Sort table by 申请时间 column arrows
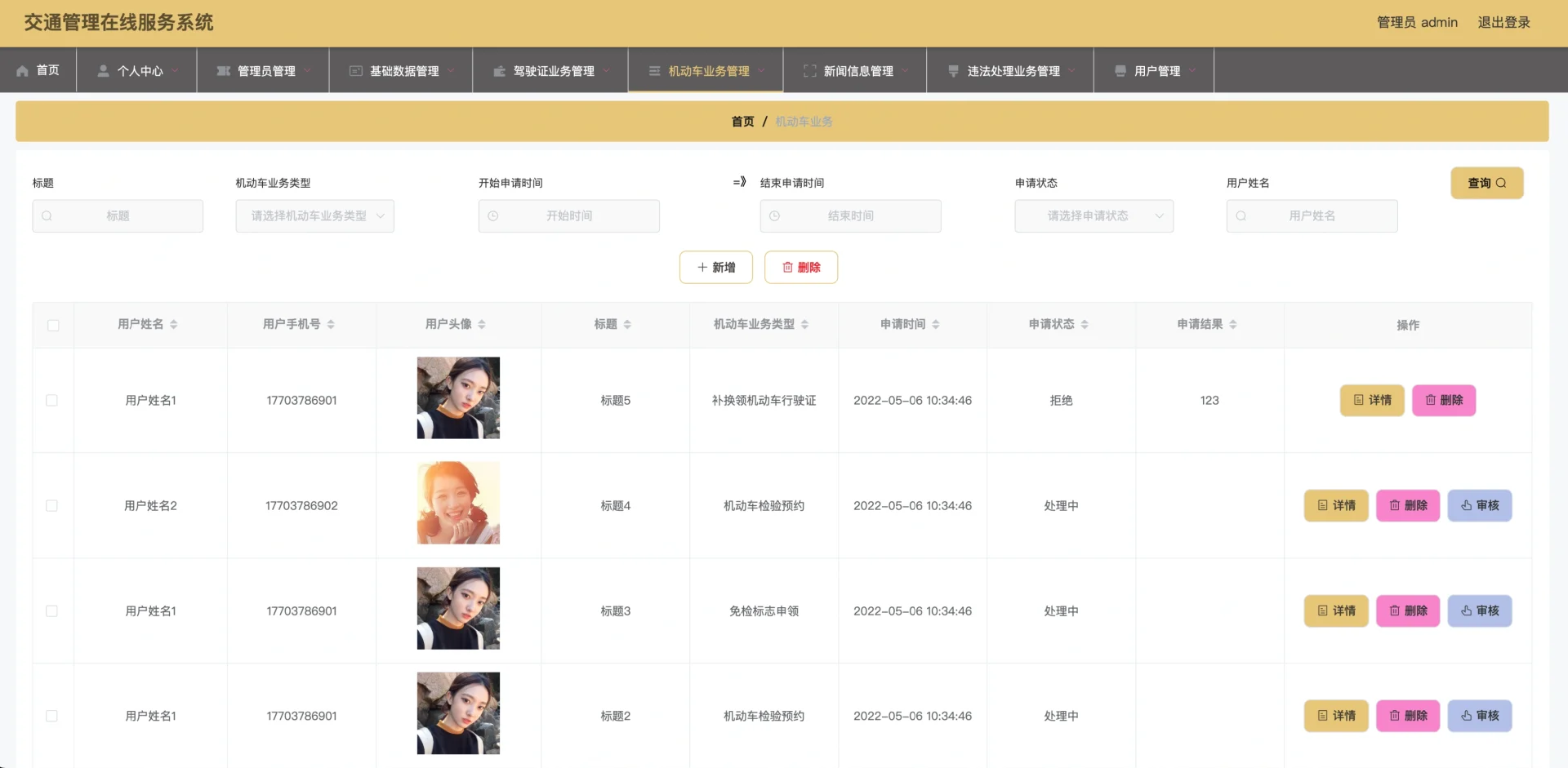 click(x=936, y=325)
